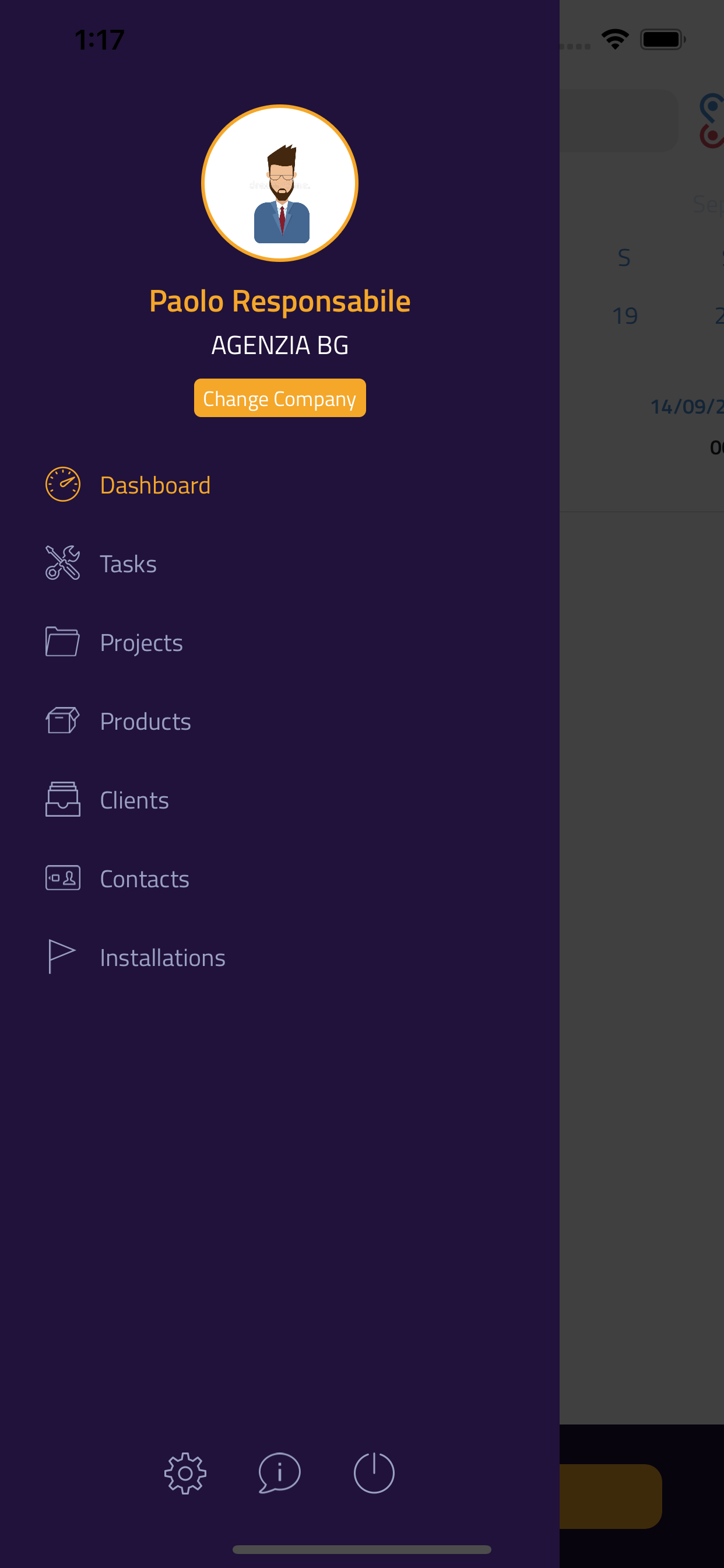This screenshot has width=724, height=1568.
Task: Tap the AGENZIA BG company name
Action: (x=280, y=345)
